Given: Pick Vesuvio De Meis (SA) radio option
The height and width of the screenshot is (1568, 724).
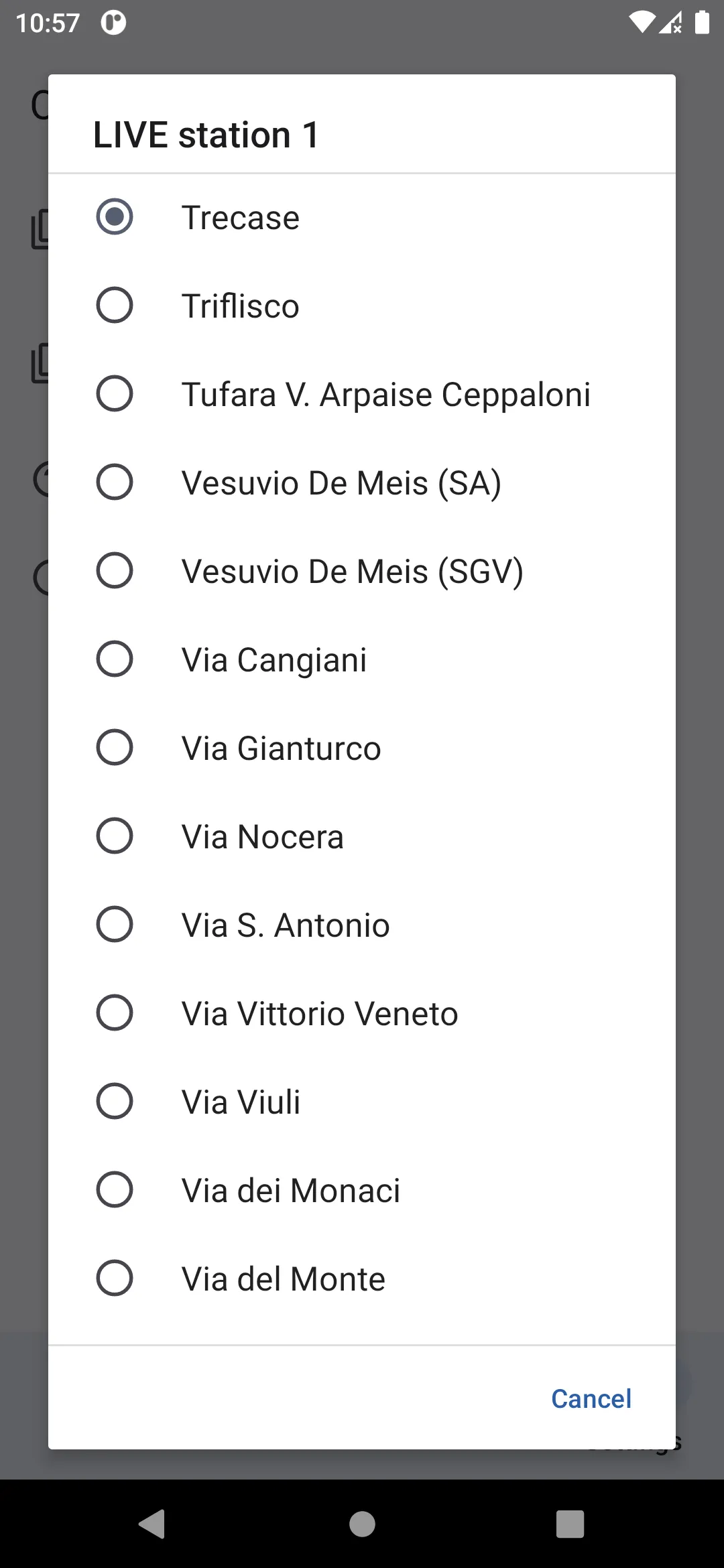Looking at the screenshot, I should click(x=362, y=482).
